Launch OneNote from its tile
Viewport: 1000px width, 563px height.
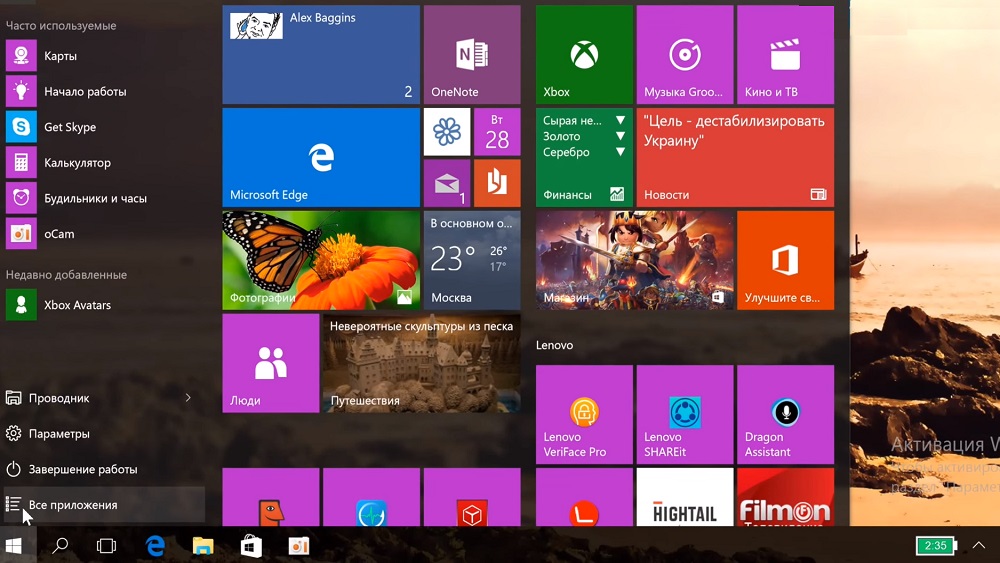click(471, 54)
